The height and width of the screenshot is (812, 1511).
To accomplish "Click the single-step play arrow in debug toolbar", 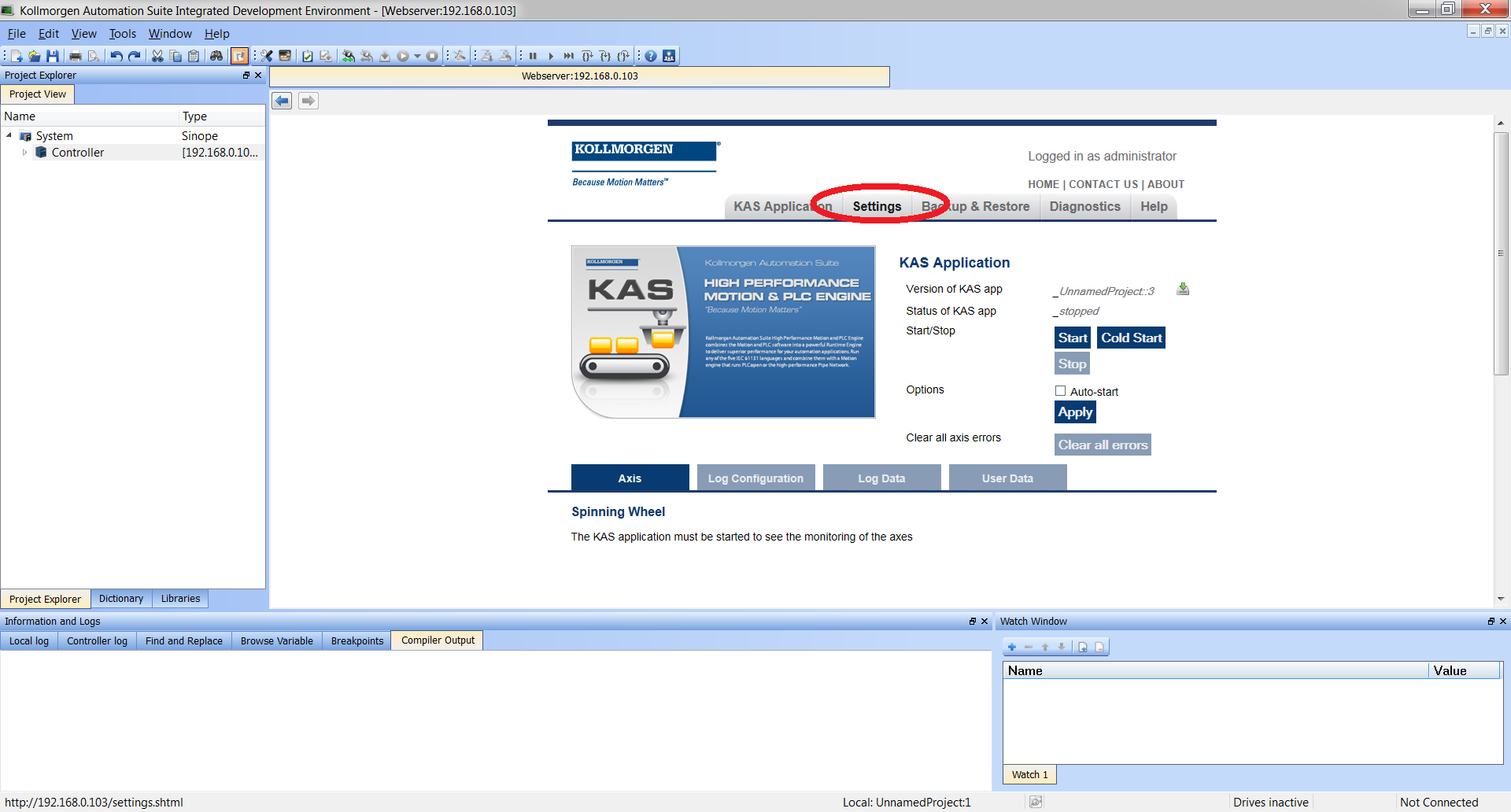I will tap(551, 56).
